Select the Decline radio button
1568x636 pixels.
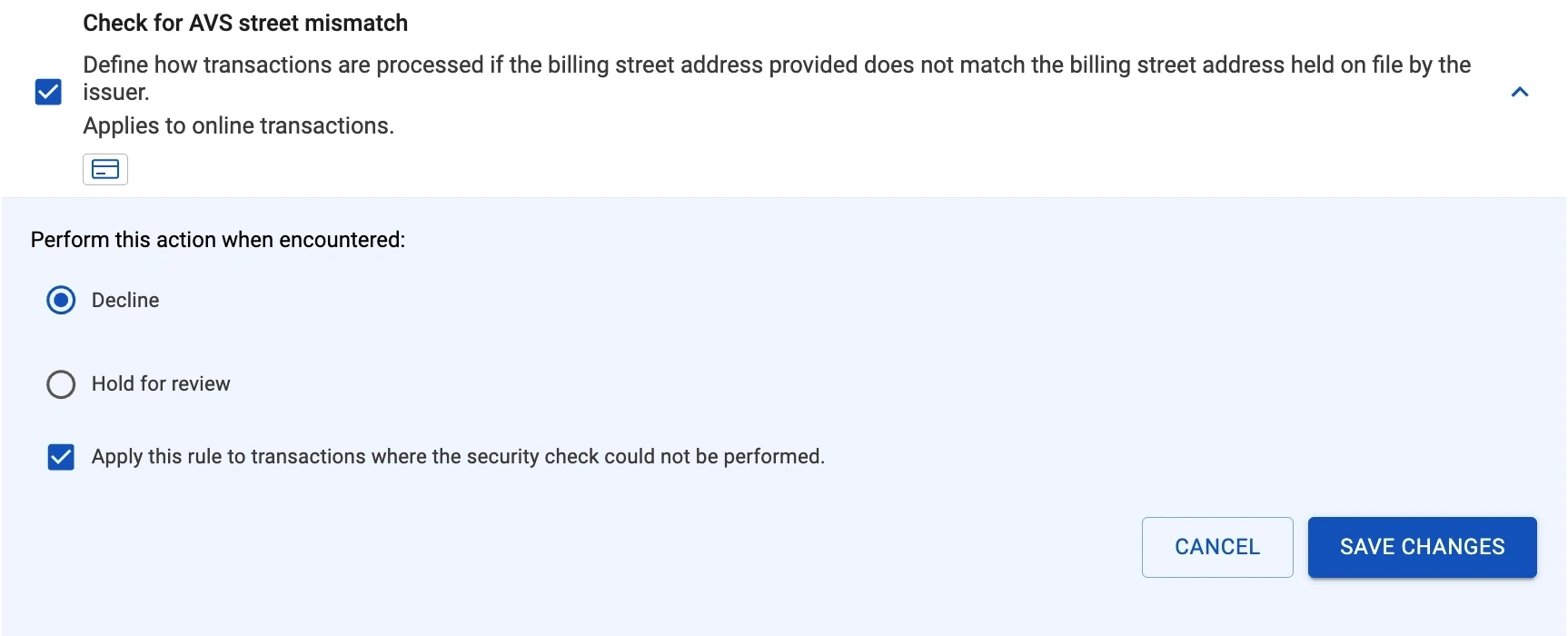click(x=61, y=300)
